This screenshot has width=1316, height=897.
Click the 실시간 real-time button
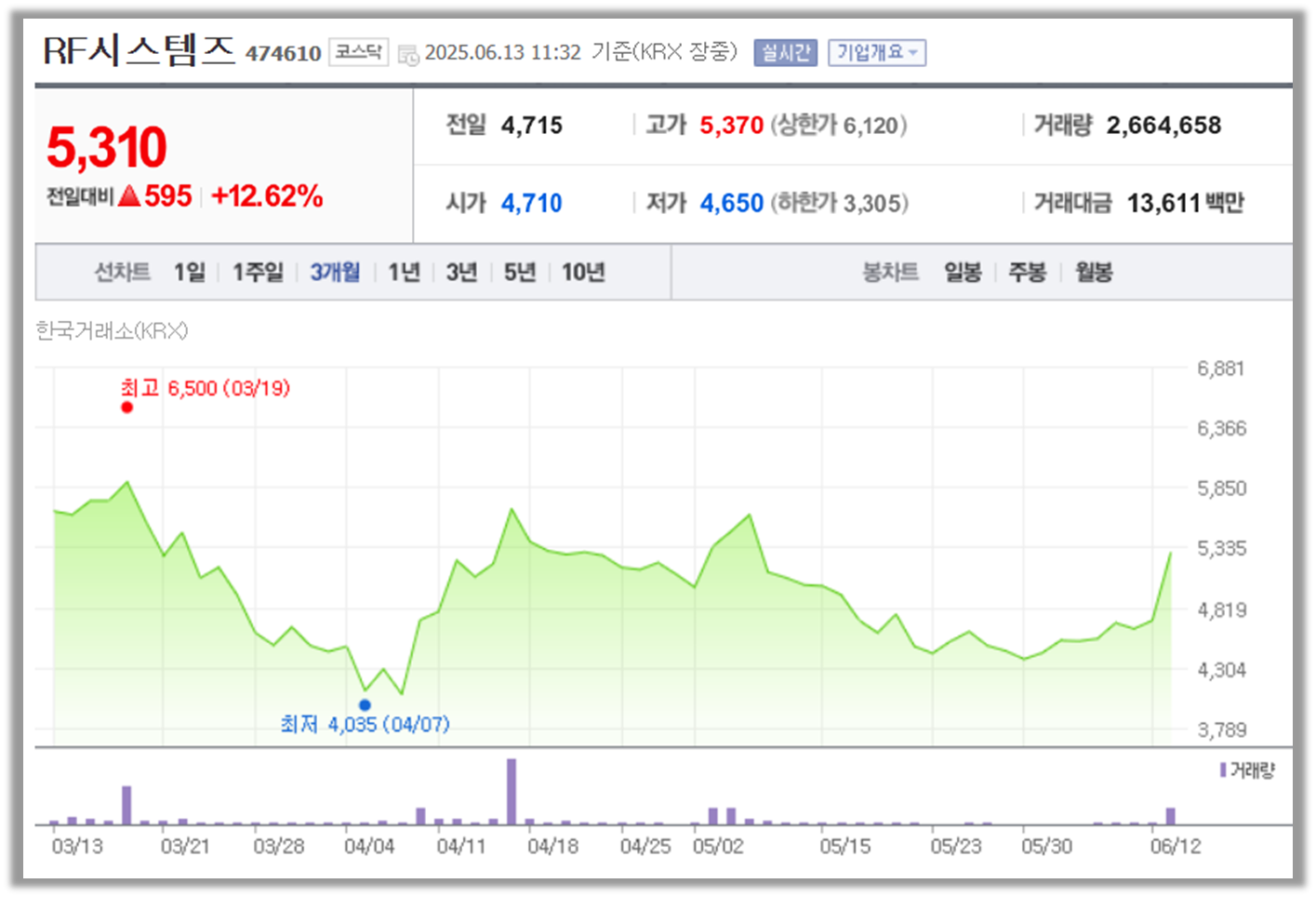click(x=786, y=53)
